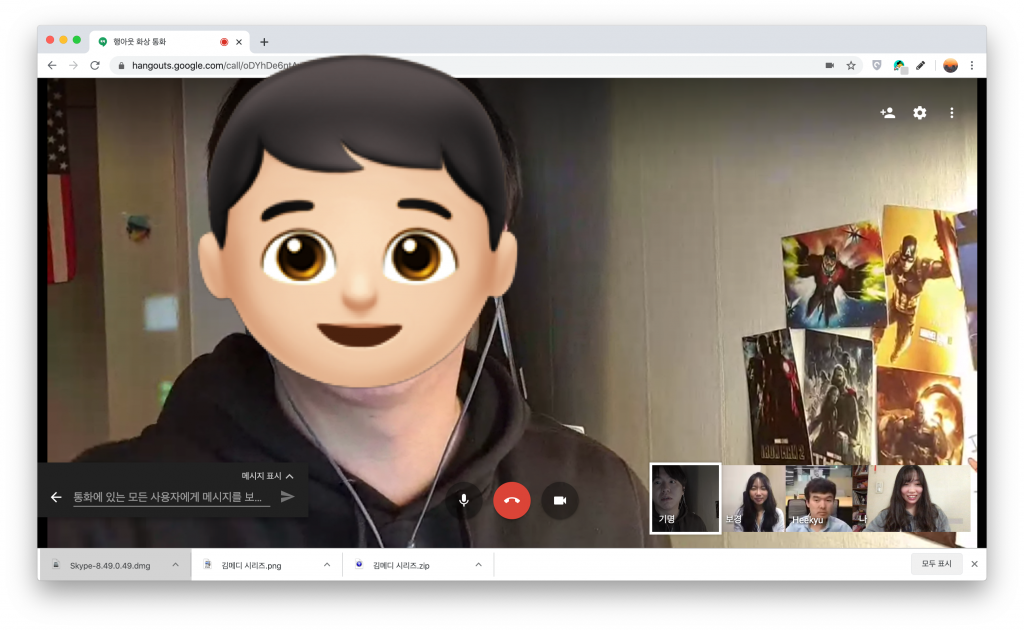
Task: Invite people with add-person icon
Action: point(888,113)
